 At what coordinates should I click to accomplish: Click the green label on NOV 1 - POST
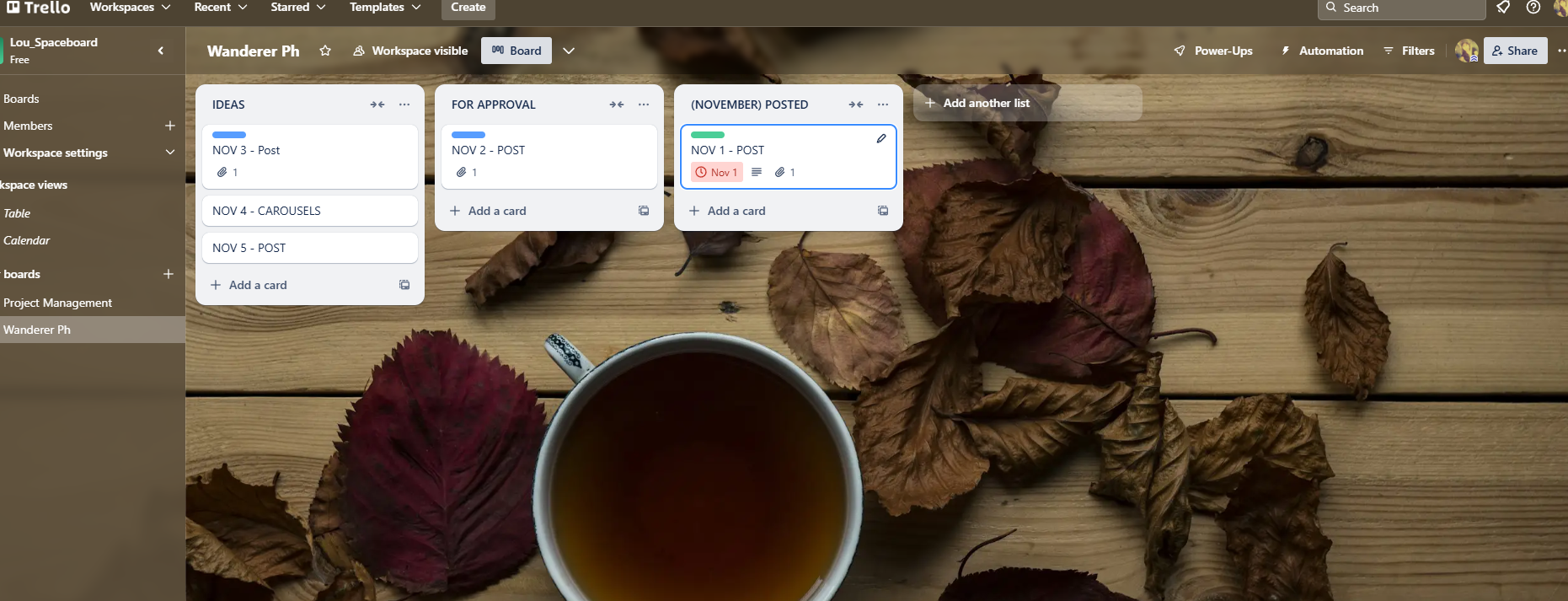click(708, 135)
